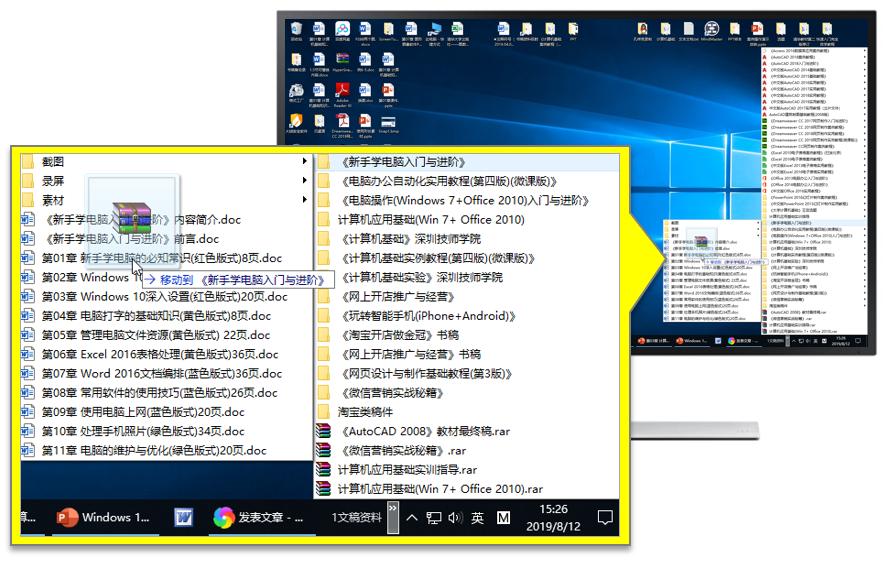Open 第07章 Word 2016文档编排 36页.doc

(161, 373)
